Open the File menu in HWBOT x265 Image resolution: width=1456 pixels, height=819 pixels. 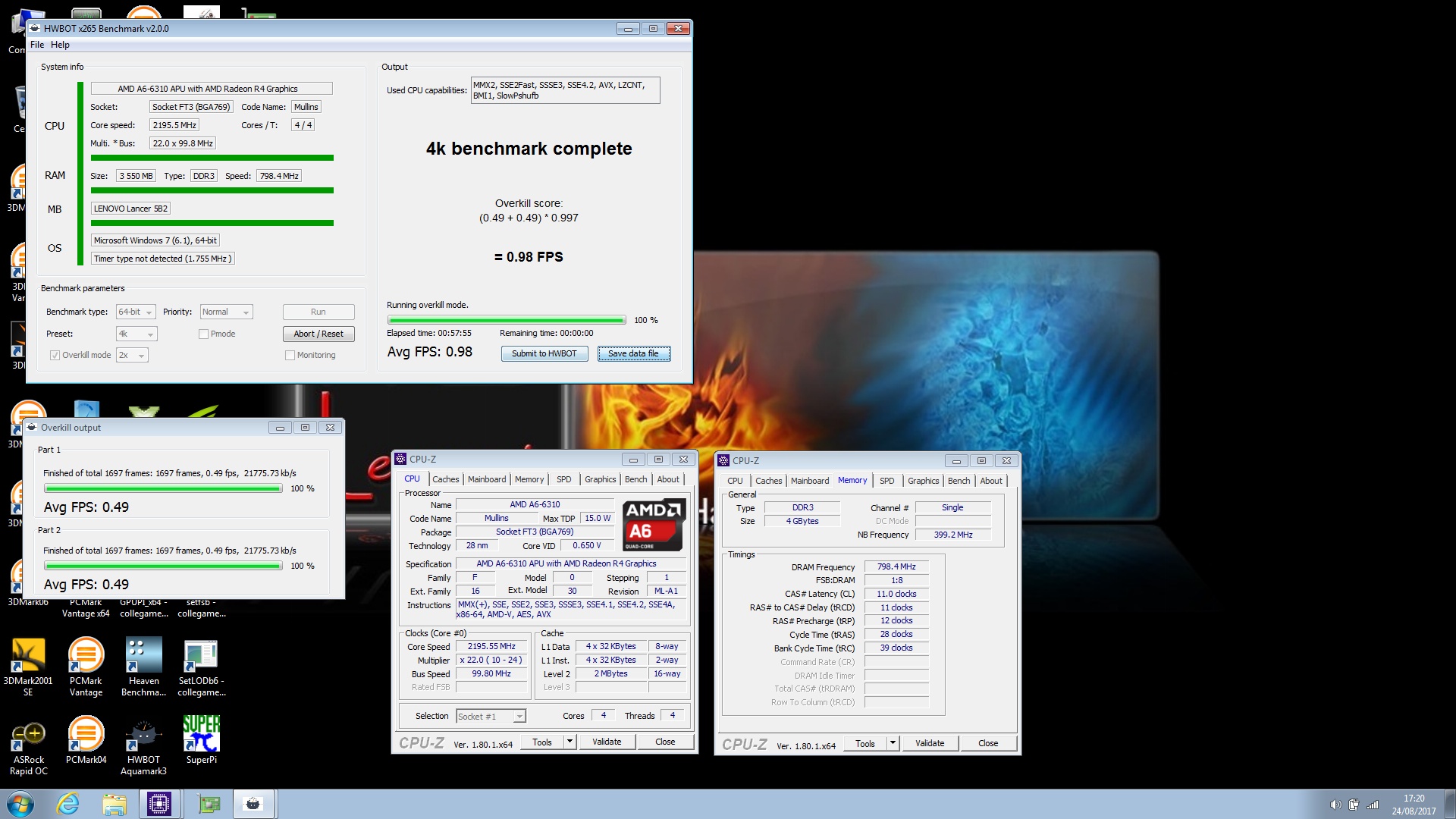37,45
